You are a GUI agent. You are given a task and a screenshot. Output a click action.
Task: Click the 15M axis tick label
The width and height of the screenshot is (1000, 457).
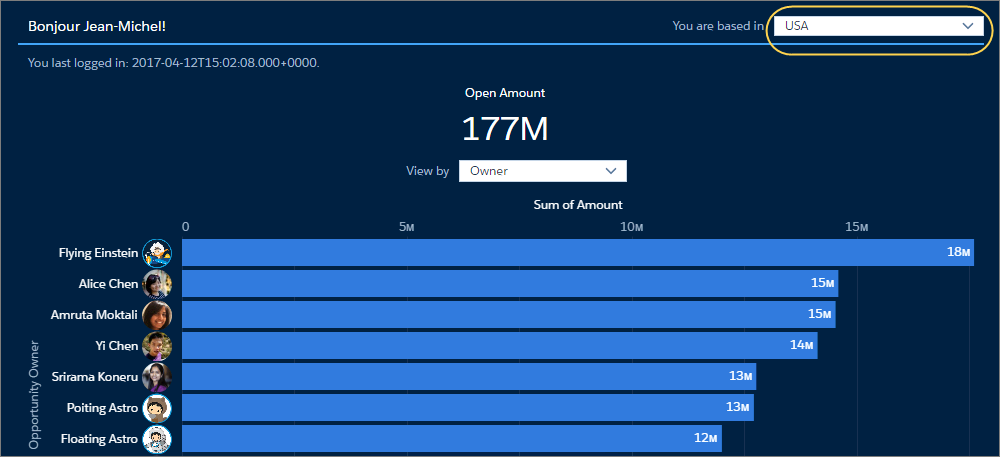(x=857, y=227)
